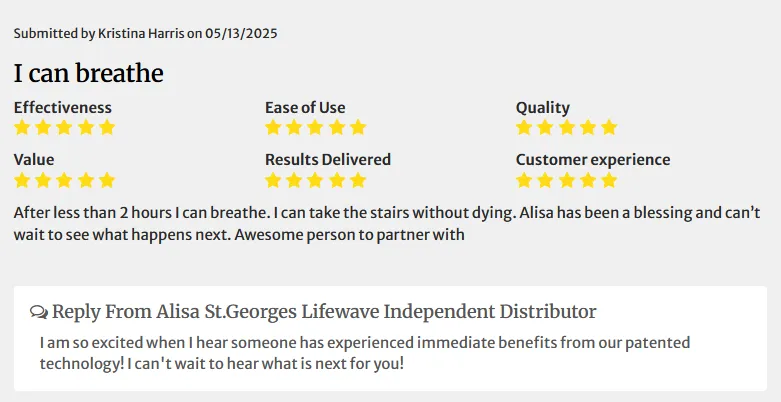Click the first star under Quality
This screenshot has width=781, height=402.
524,128
